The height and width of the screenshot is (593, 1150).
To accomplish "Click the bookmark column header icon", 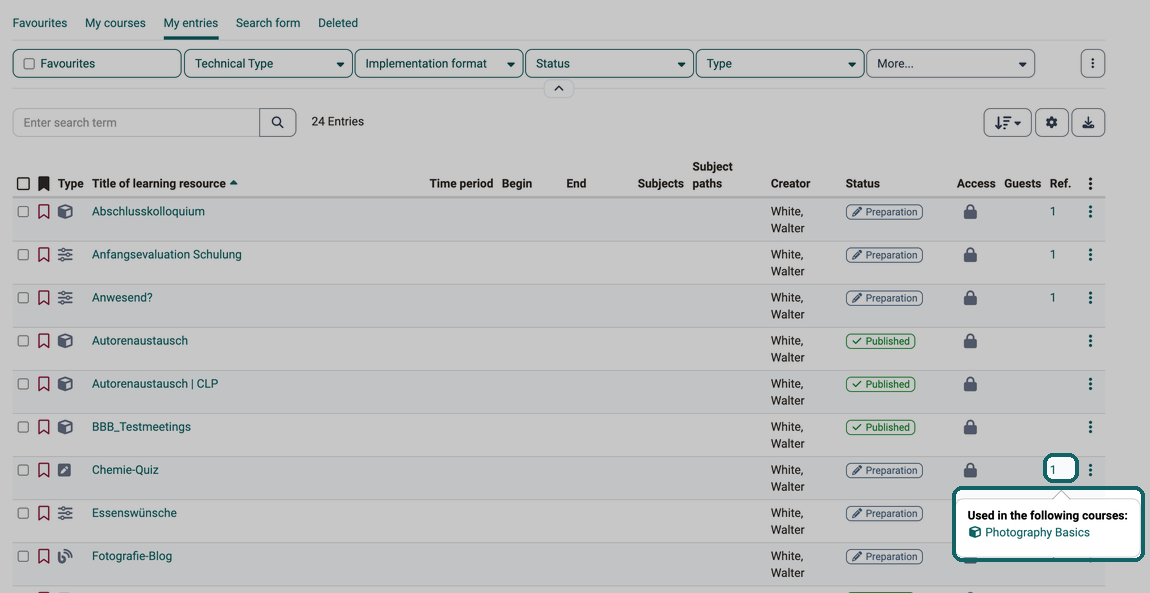I will coord(43,183).
